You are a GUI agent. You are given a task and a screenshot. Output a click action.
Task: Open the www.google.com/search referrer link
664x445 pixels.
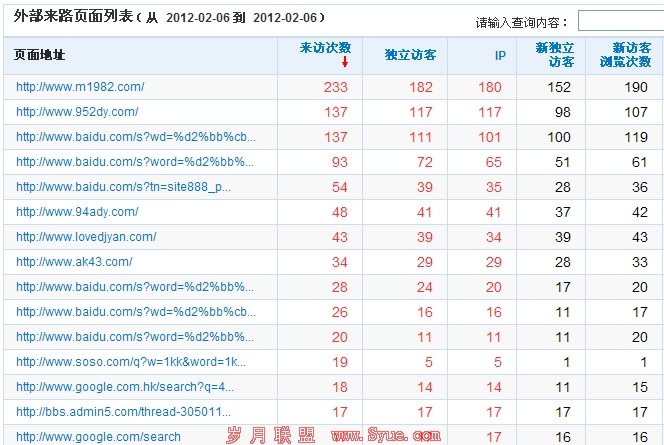(98, 437)
